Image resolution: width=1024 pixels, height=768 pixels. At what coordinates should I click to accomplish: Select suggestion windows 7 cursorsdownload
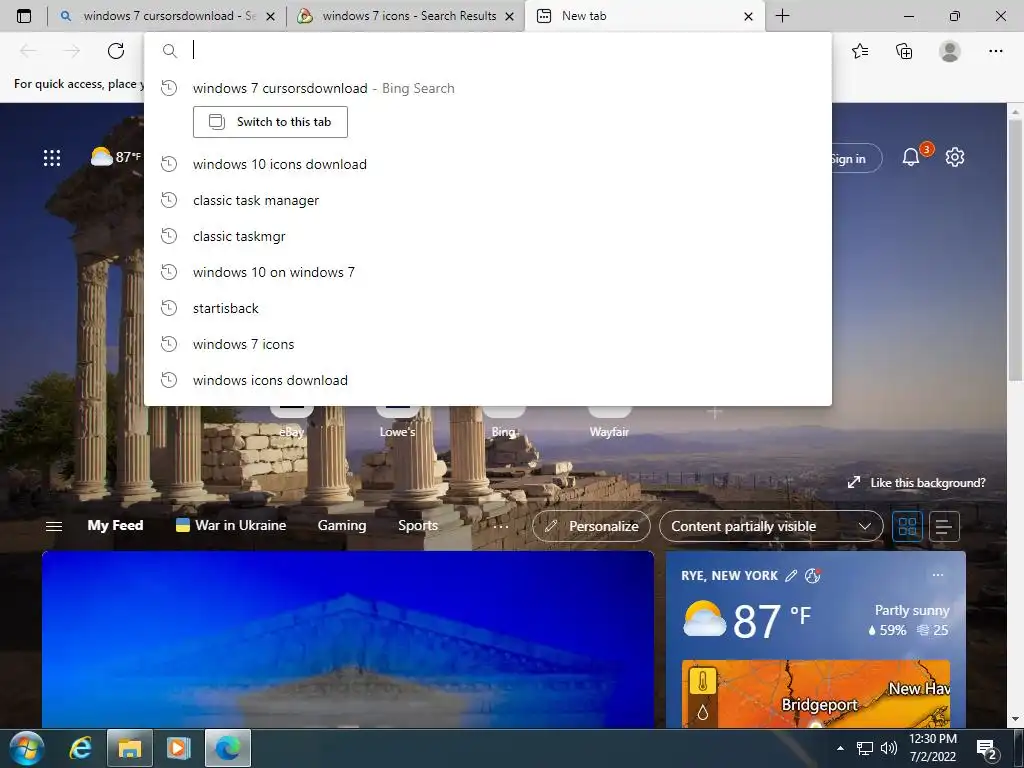488,88
